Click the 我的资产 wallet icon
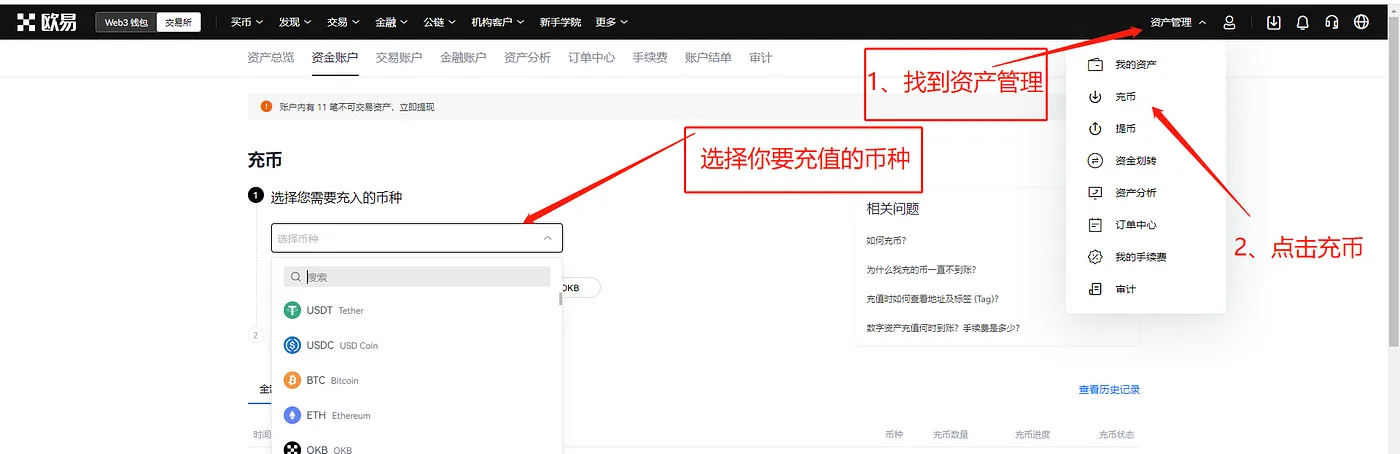Image resolution: width=1400 pixels, height=454 pixels. click(x=1095, y=64)
